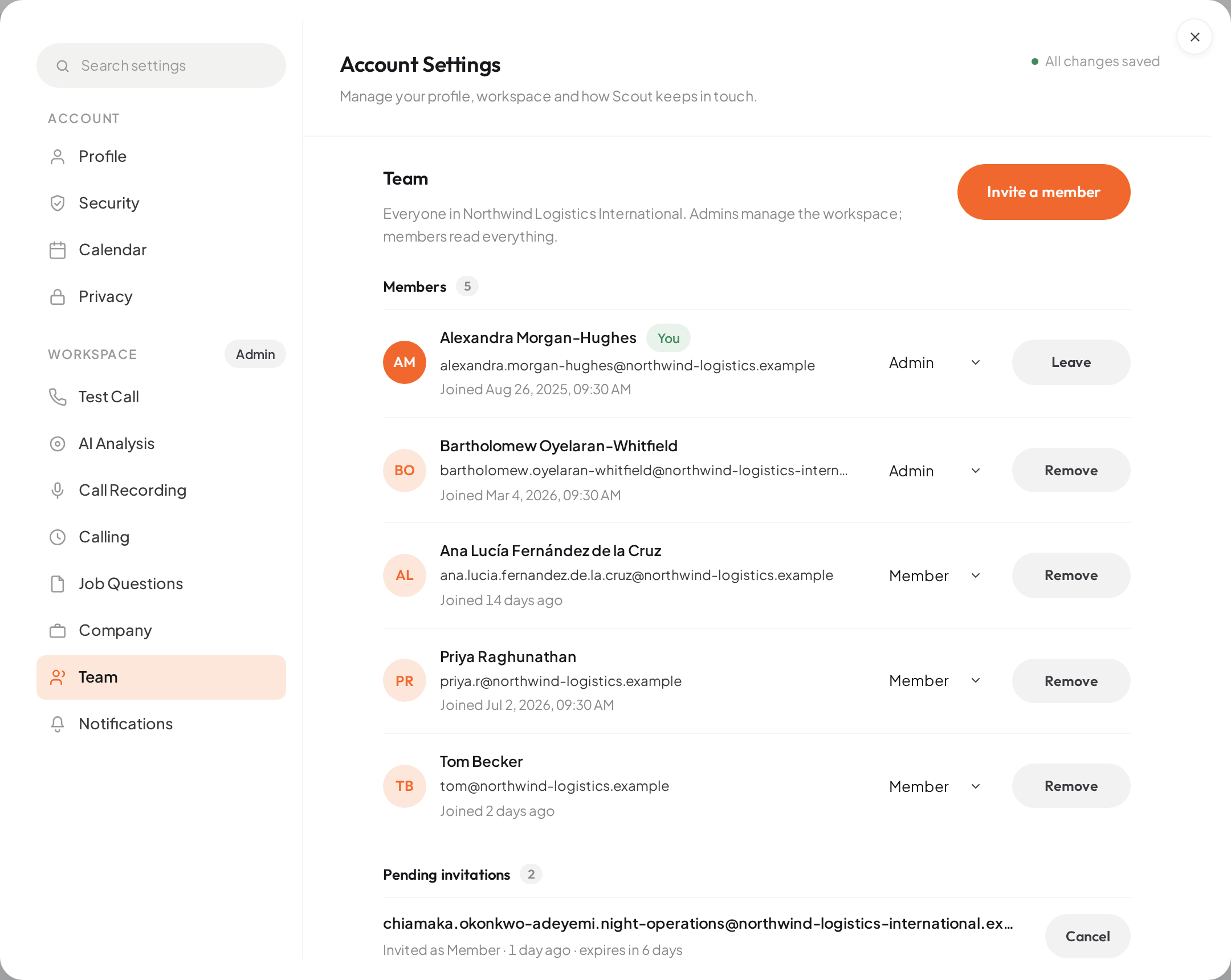Click the 'All changes saved' status
This screenshot has width=1231, height=980.
[1096, 61]
